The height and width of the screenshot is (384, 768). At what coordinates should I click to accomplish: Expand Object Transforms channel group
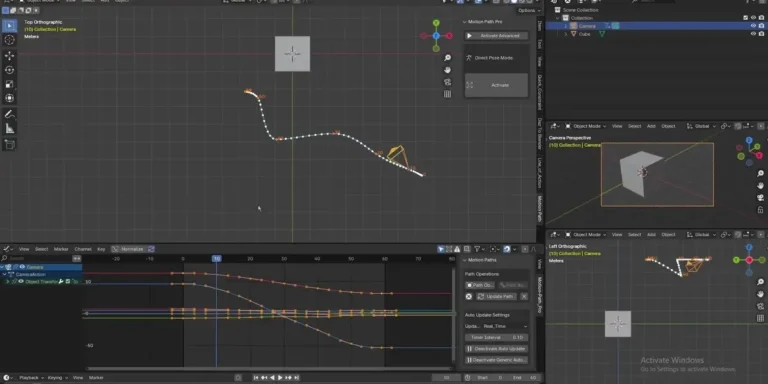click(7, 282)
